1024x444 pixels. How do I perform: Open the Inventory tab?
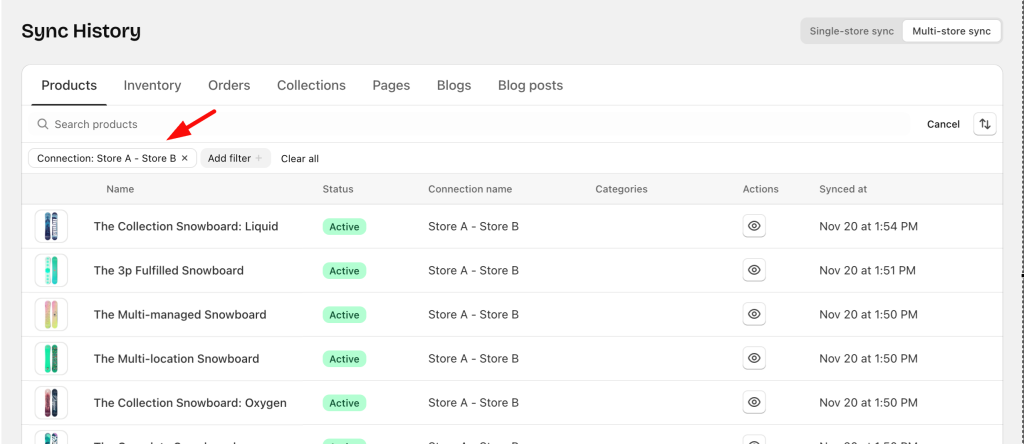click(x=152, y=85)
